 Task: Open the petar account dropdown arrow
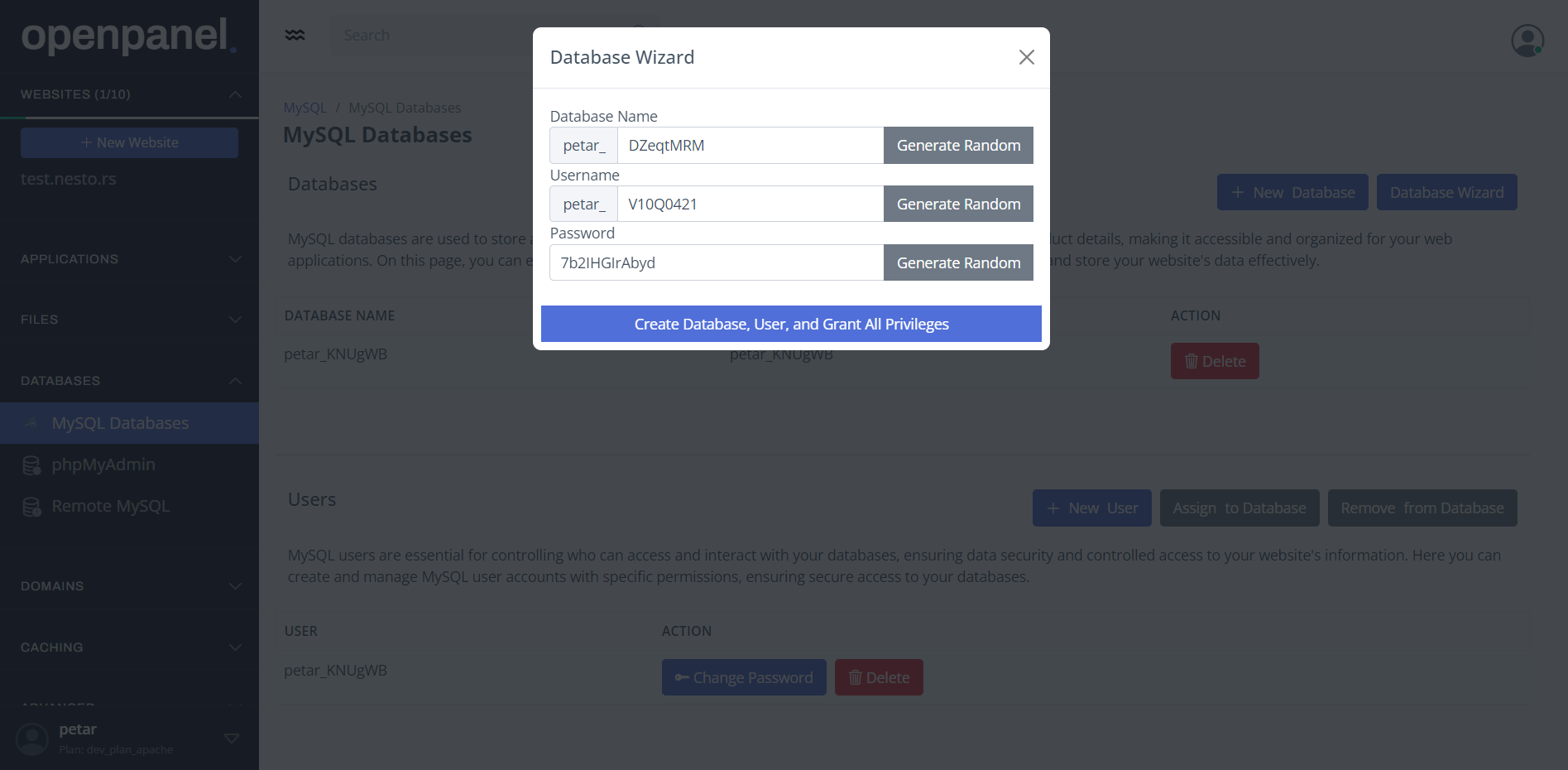point(232,738)
